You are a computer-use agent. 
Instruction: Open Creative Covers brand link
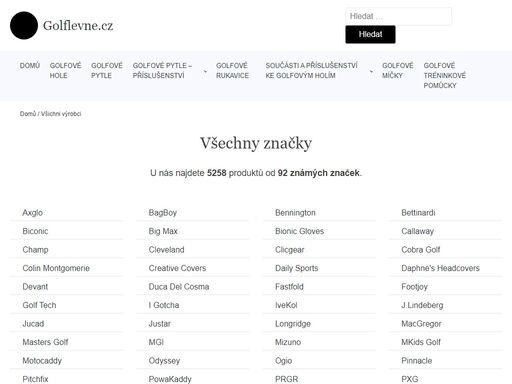(x=177, y=268)
